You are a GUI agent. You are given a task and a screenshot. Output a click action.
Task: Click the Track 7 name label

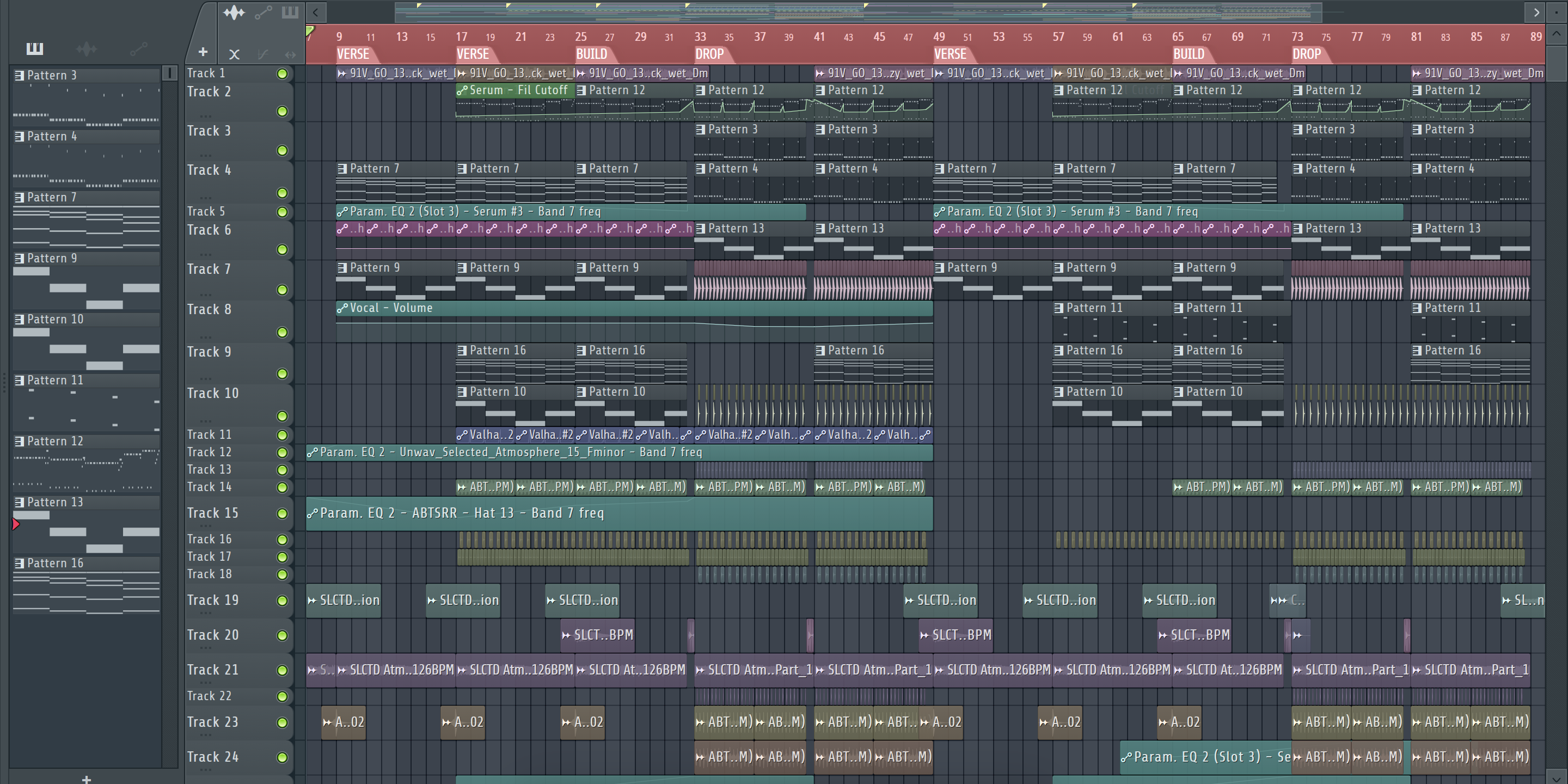pyautogui.click(x=209, y=269)
